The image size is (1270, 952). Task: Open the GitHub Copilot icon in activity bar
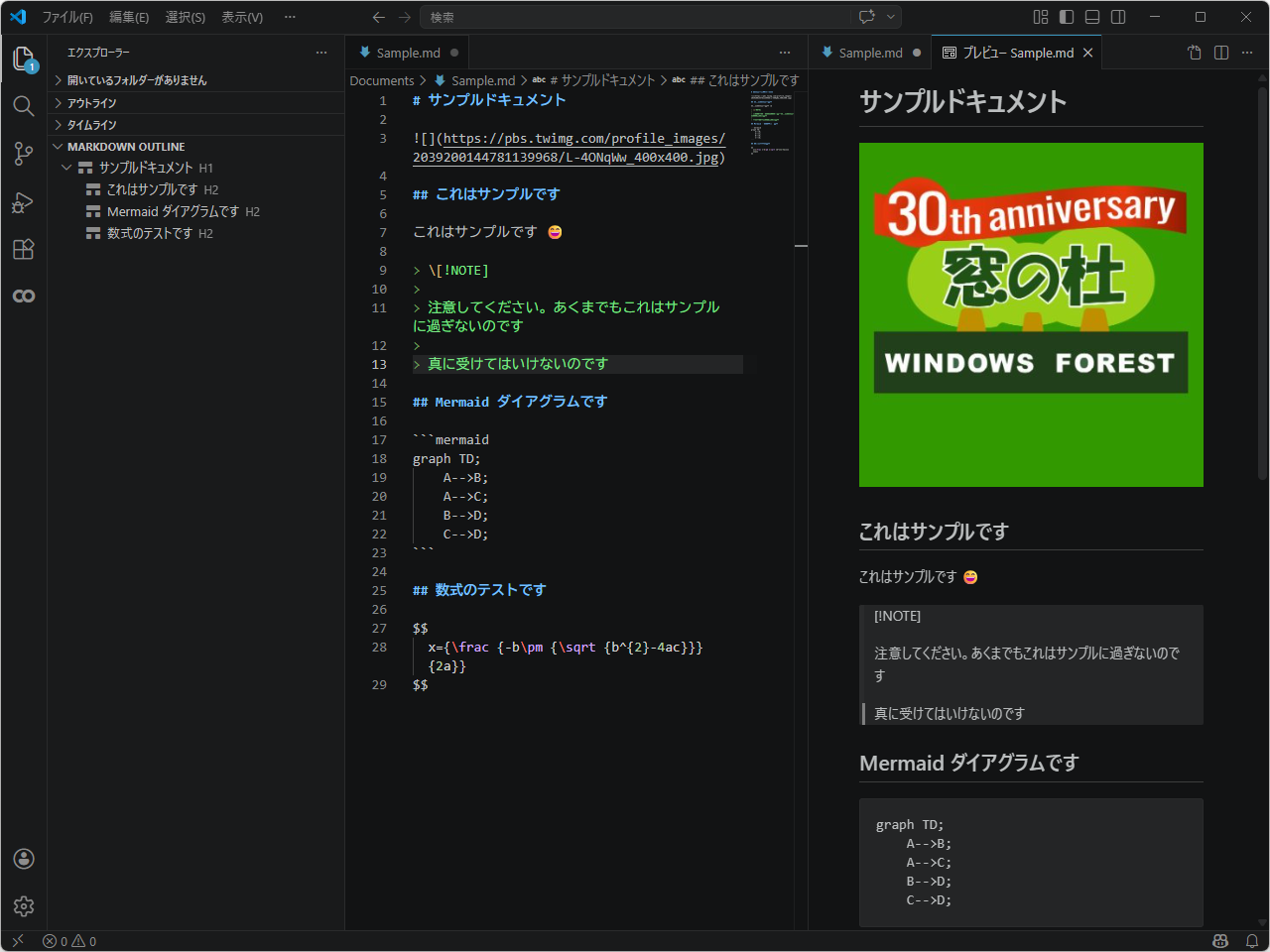coord(24,295)
